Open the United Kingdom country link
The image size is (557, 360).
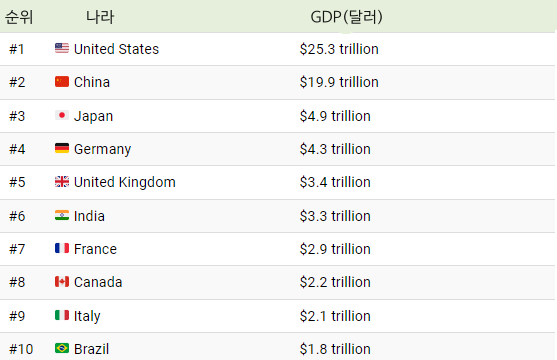pos(125,182)
